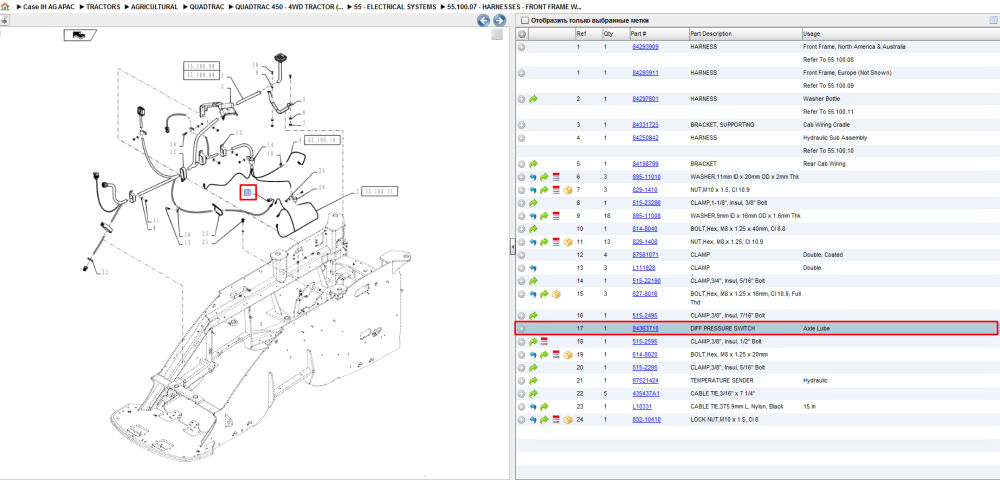1000x480 pixels.
Task: Click the blue replace arrow on row 895-11010
Action: (534, 177)
